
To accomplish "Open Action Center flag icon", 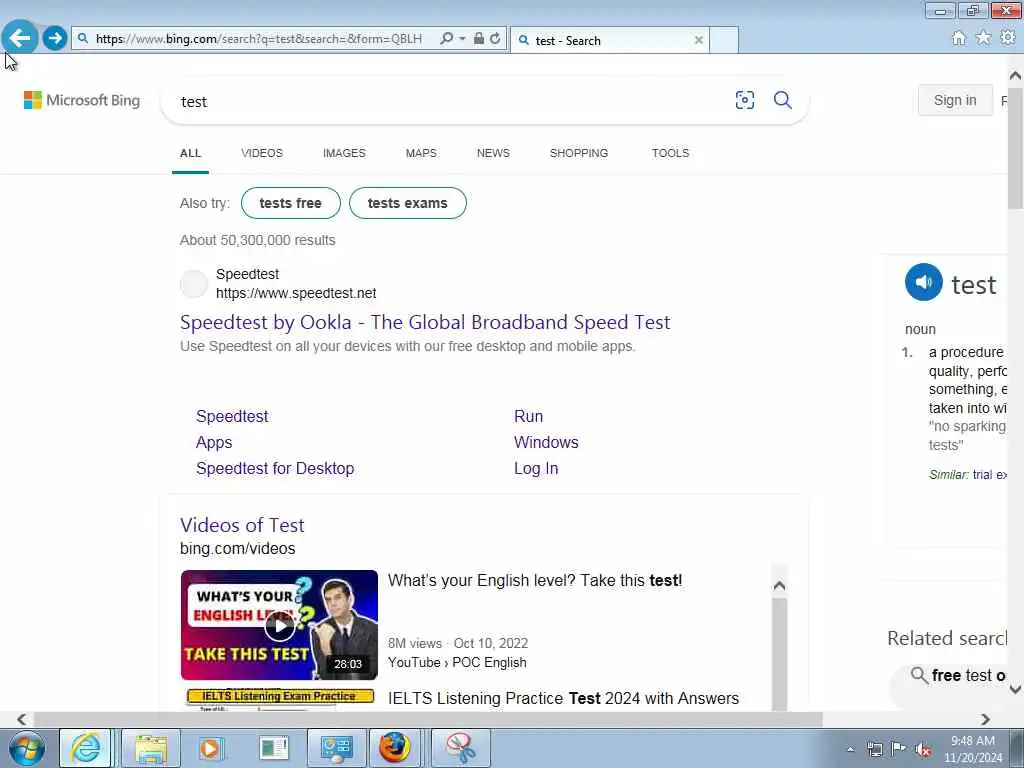I will point(899,749).
